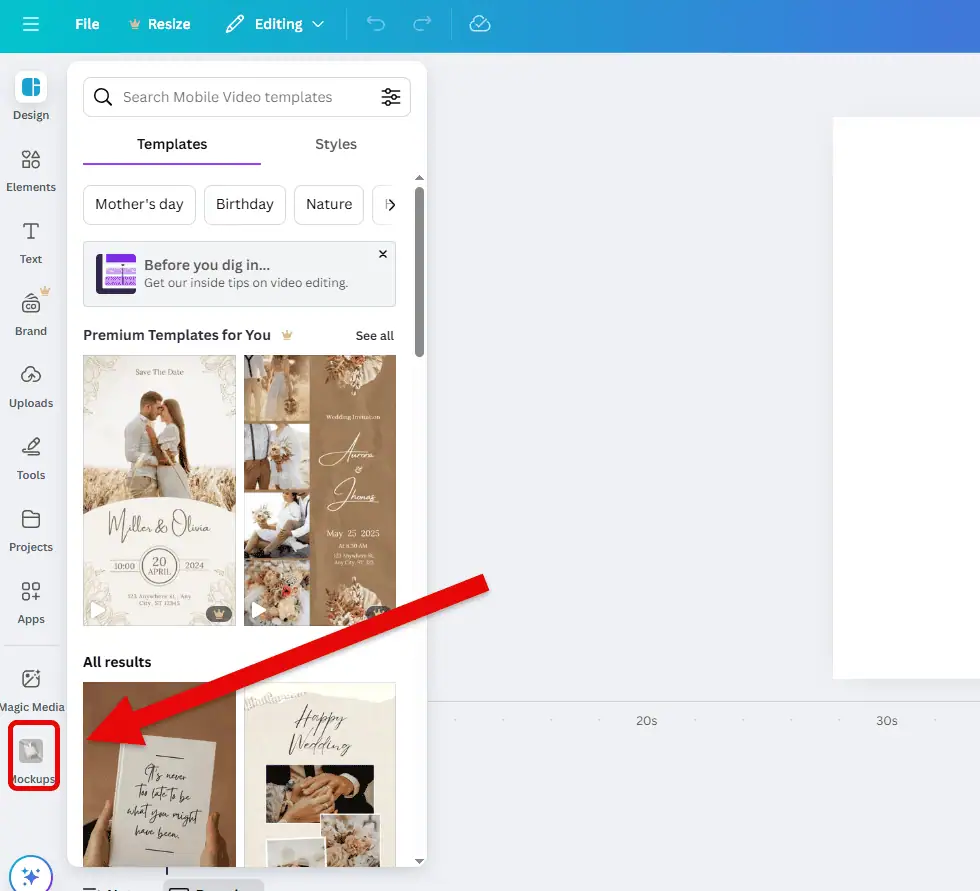Screen dimensions: 980x891
Task: Open the Uploads panel
Action: 31,385
